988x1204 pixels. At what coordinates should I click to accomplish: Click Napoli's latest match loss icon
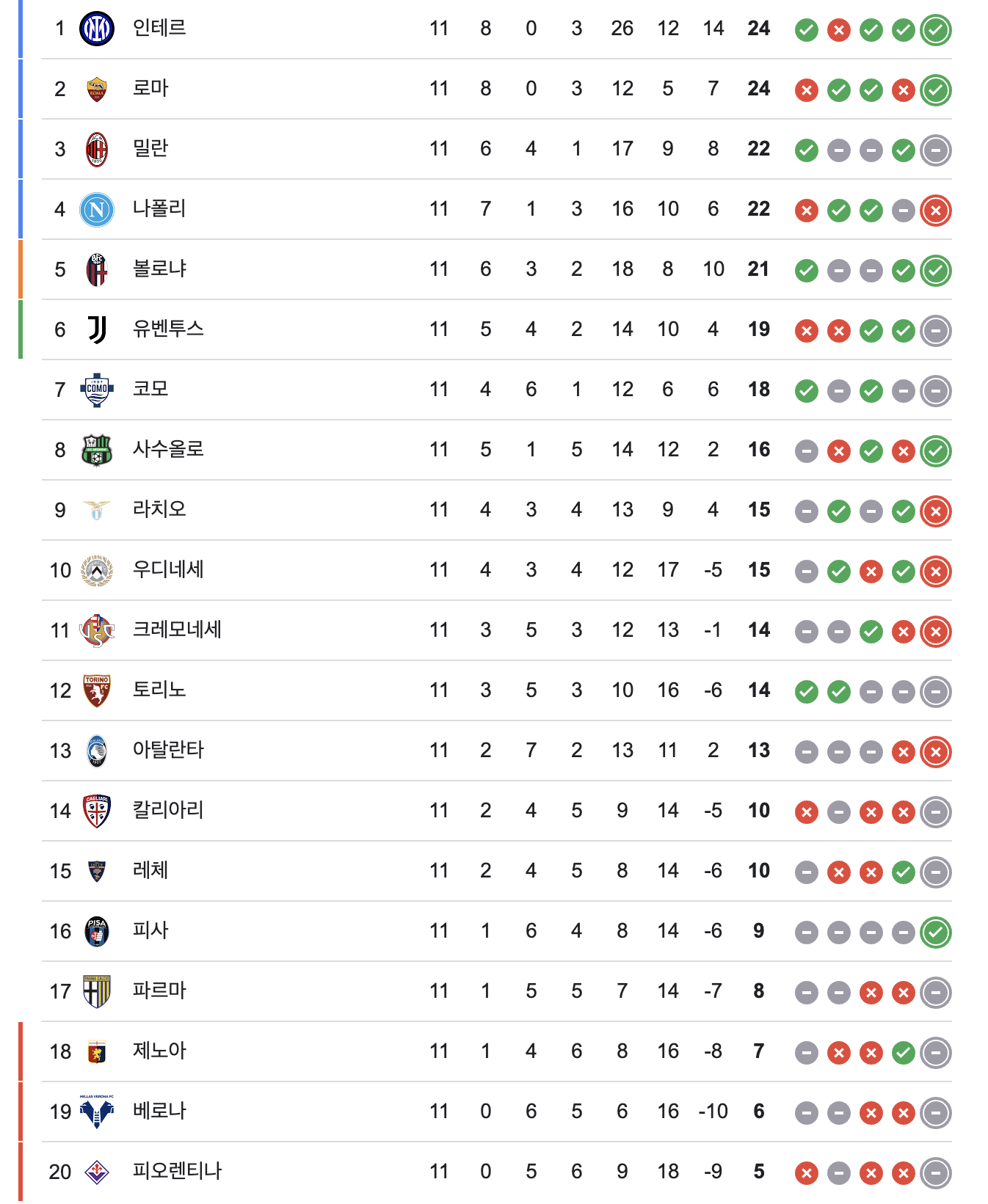coord(936,211)
